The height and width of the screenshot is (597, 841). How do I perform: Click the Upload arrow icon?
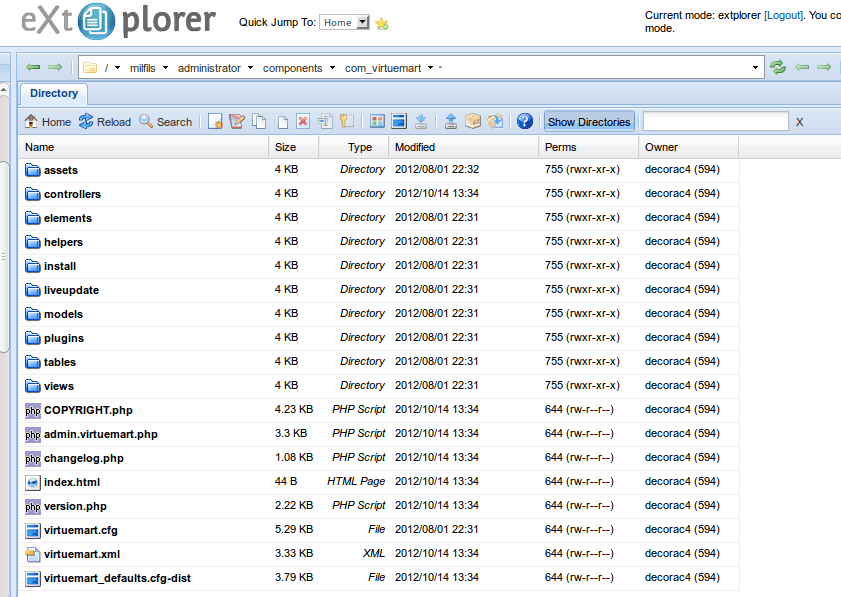click(451, 122)
